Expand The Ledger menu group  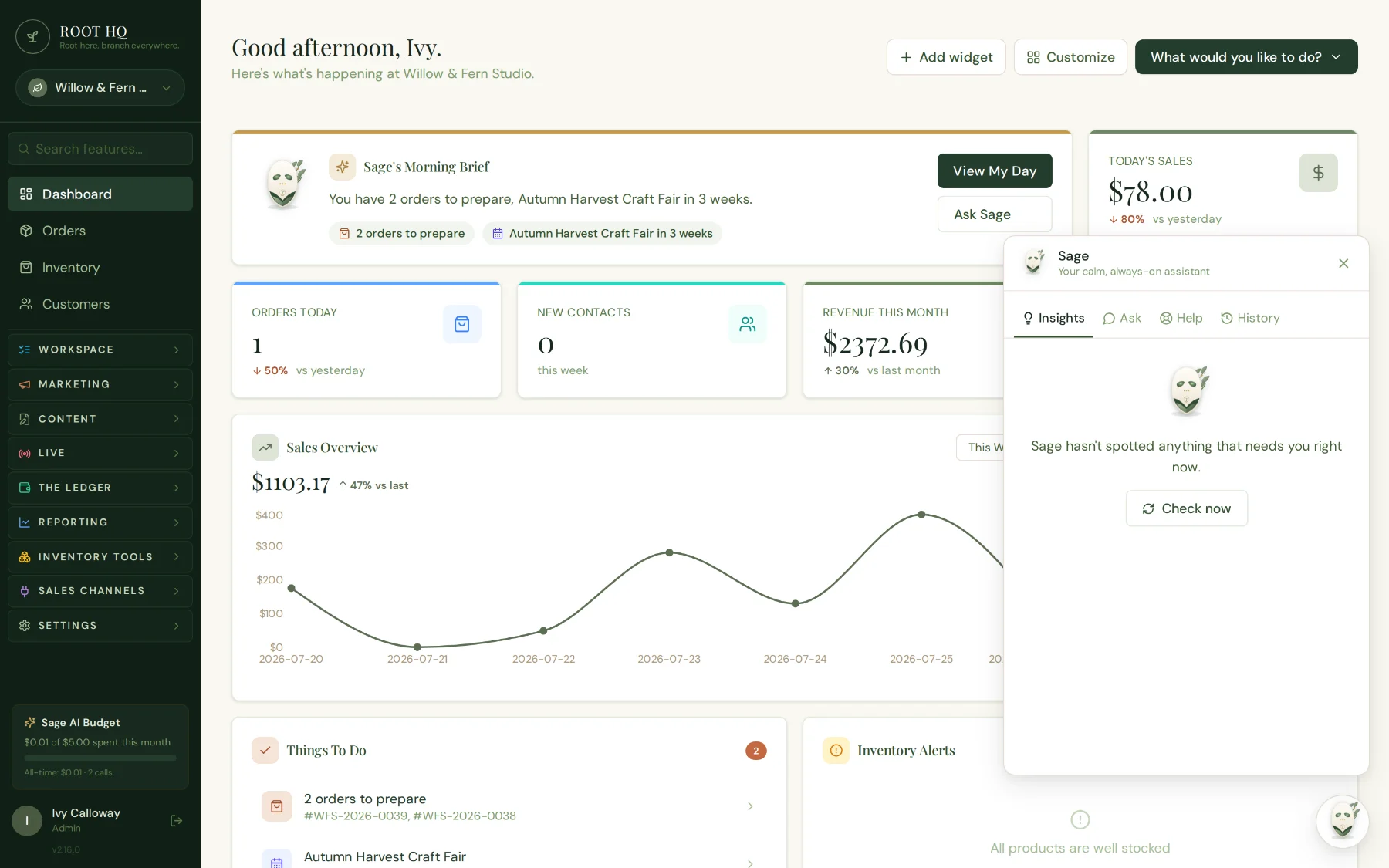[x=100, y=488]
